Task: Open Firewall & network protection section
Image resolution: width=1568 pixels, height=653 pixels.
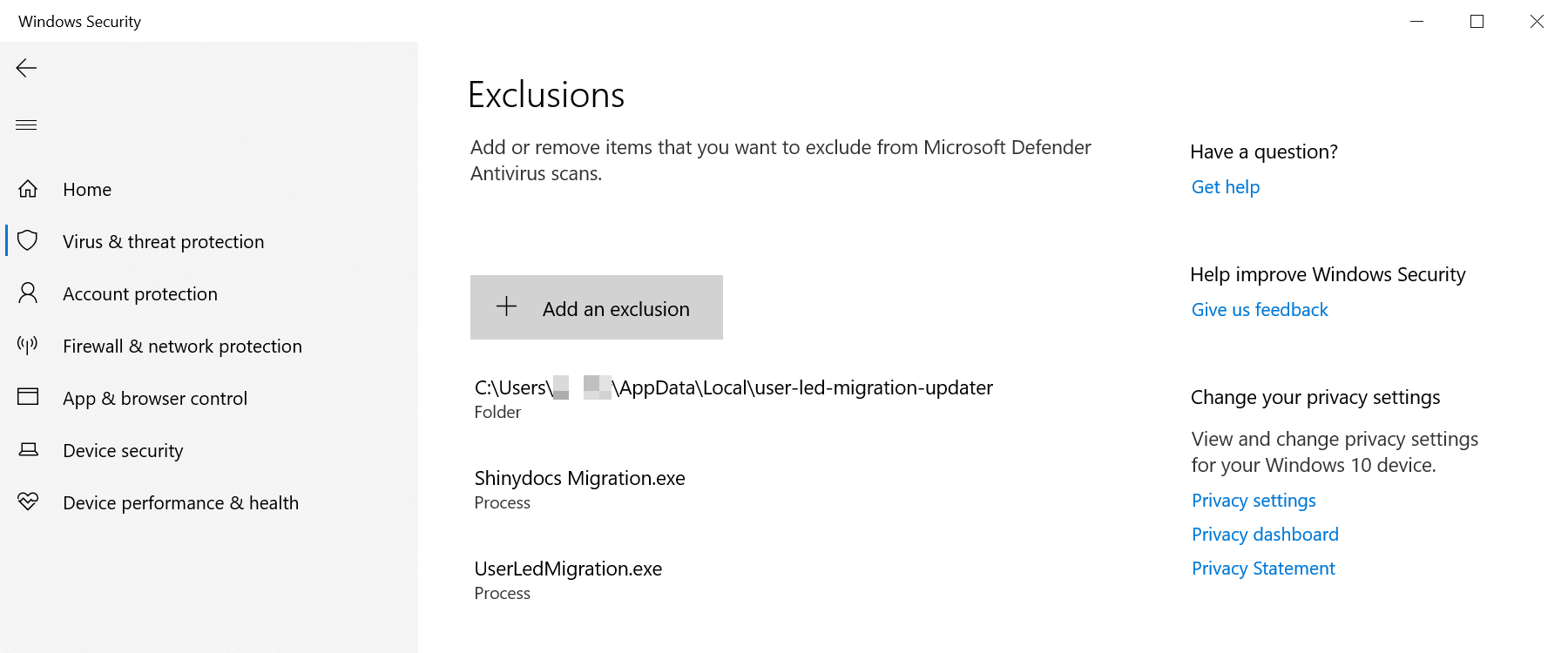Action: click(182, 347)
